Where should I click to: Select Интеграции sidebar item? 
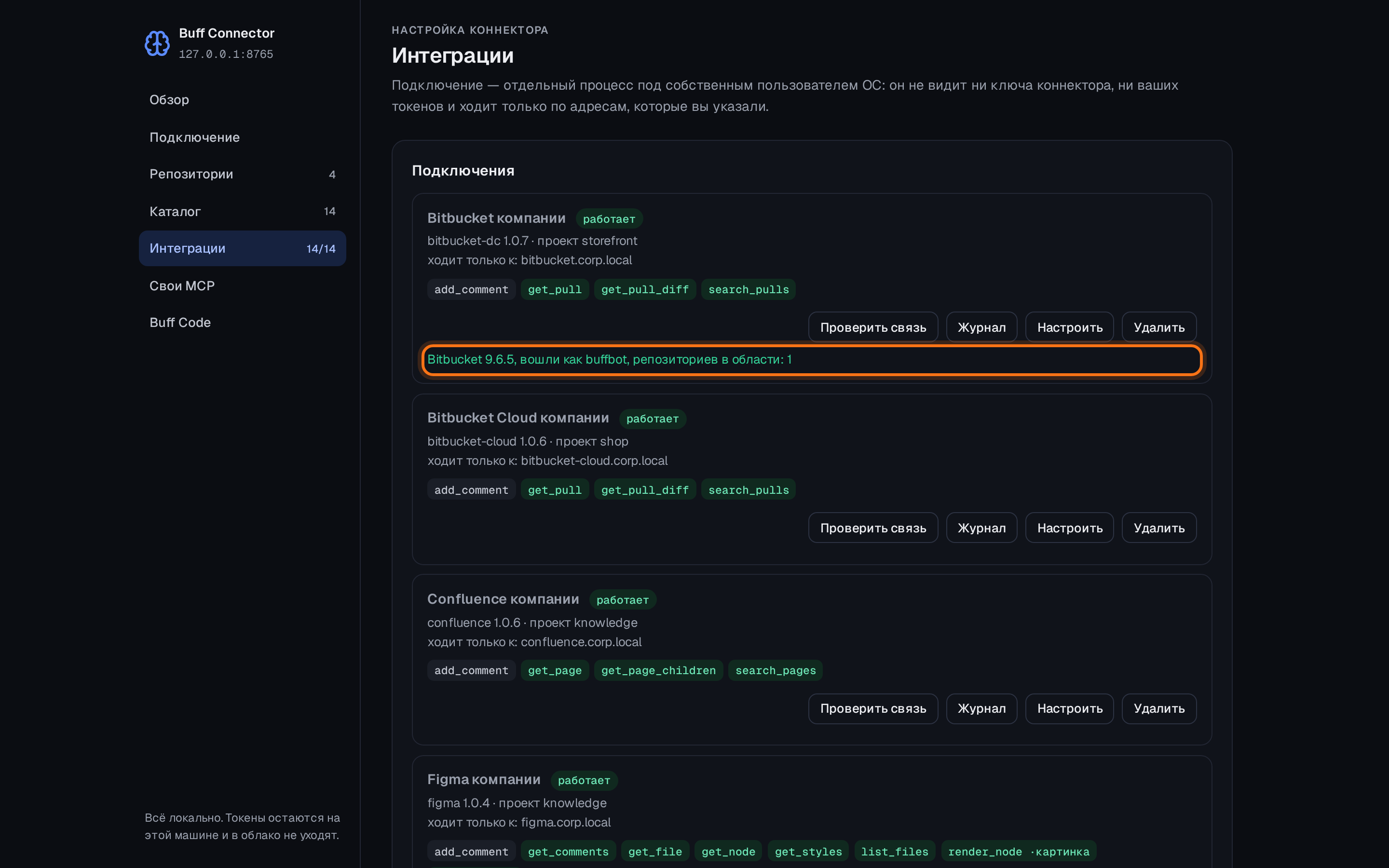click(x=242, y=248)
